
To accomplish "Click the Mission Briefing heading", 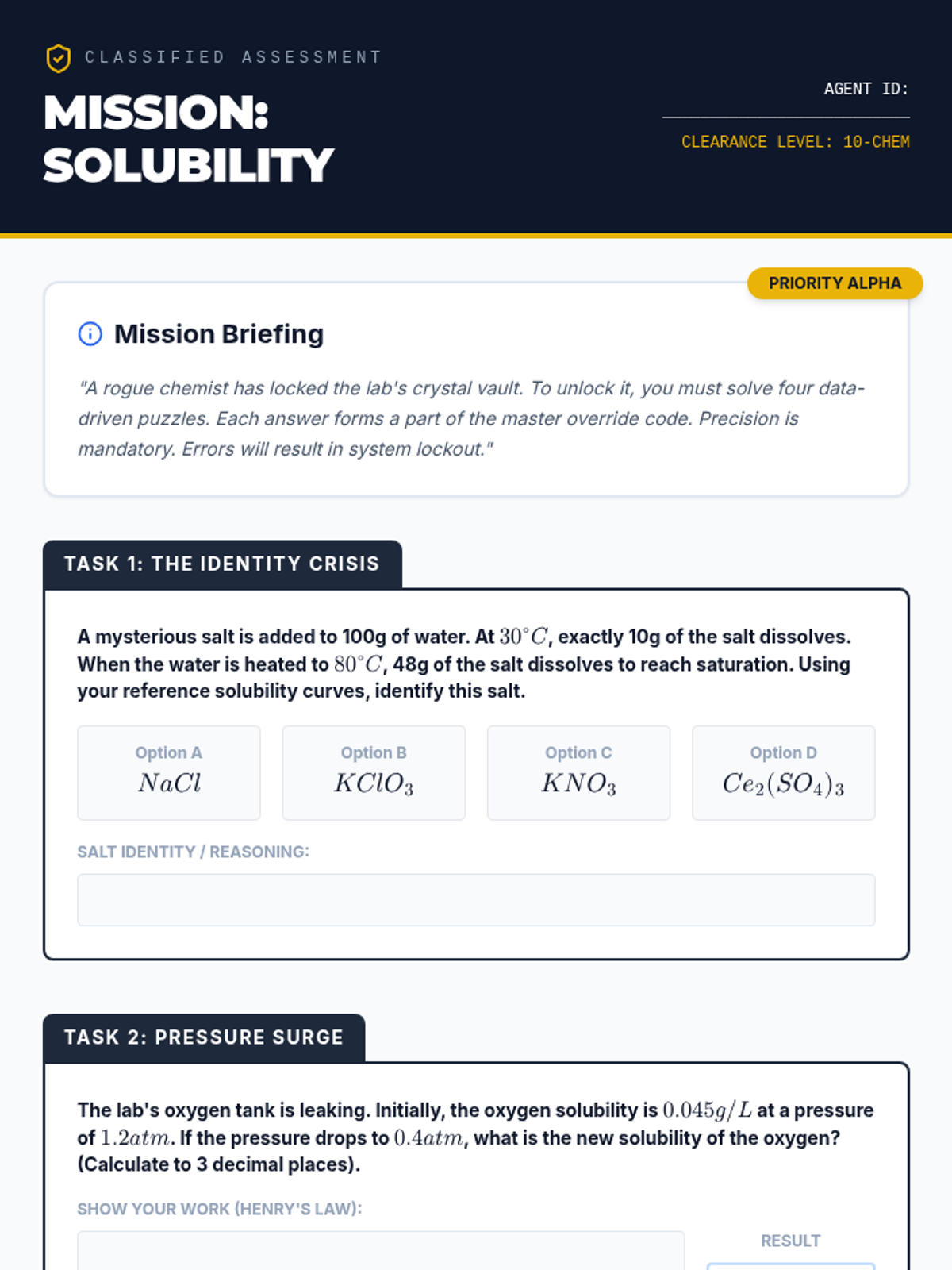I will 219,334.
